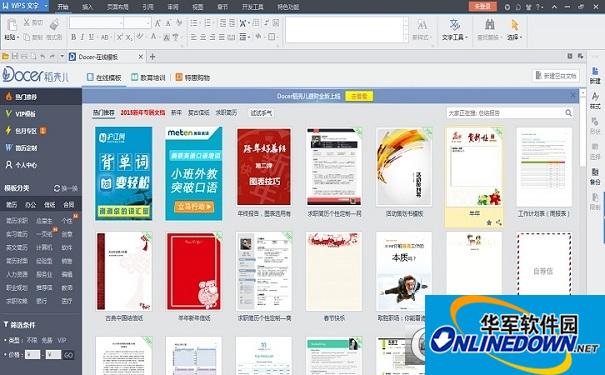Expand the 选择 dropdown arrow

pyautogui.click(x=521, y=37)
